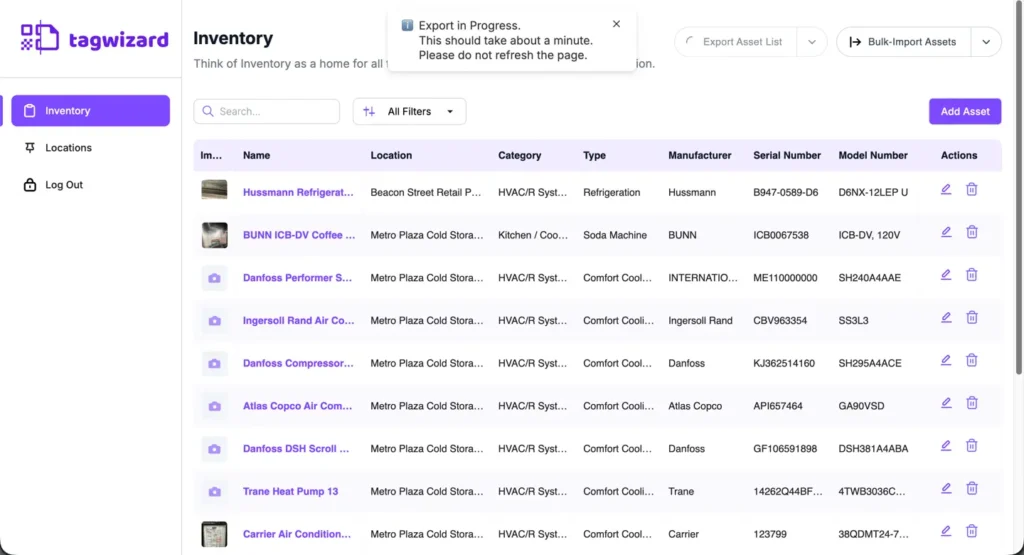1024x555 pixels.
Task: Click the Manufacturer column header
Action: pos(699,155)
